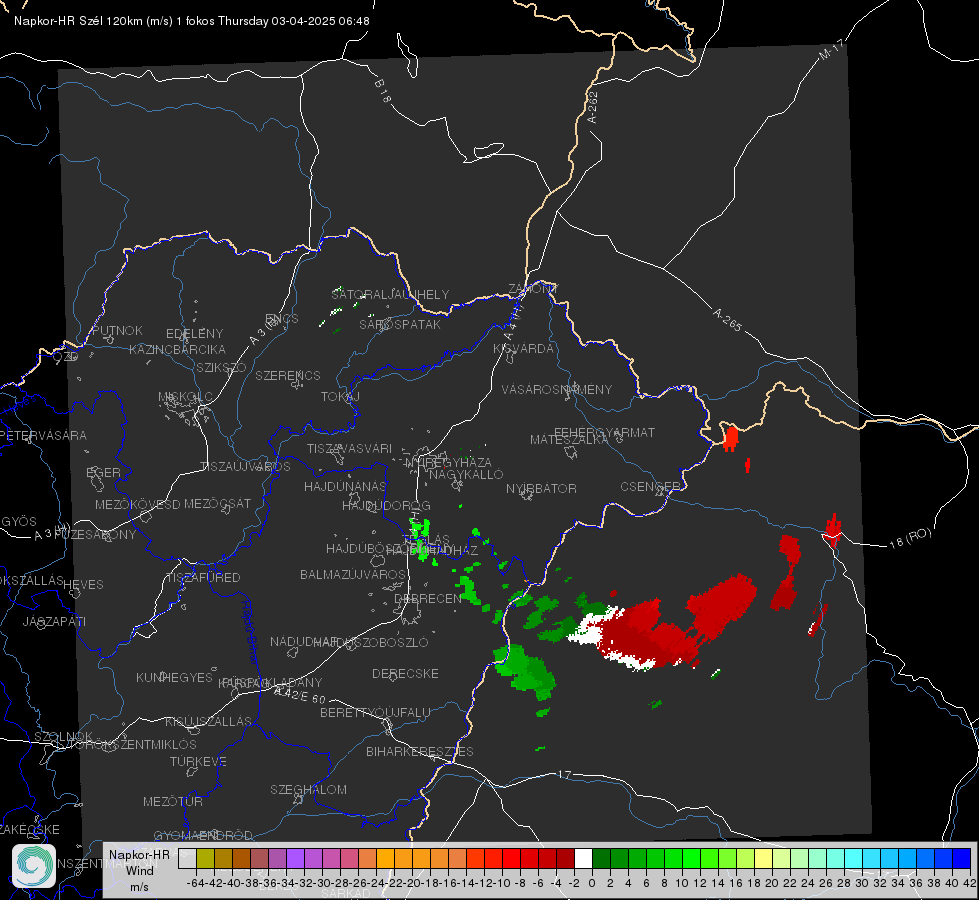Click the MEZŐKÖVESD label
Image resolution: width=979 pixels, height=900 pixels.
pos(137,504)
